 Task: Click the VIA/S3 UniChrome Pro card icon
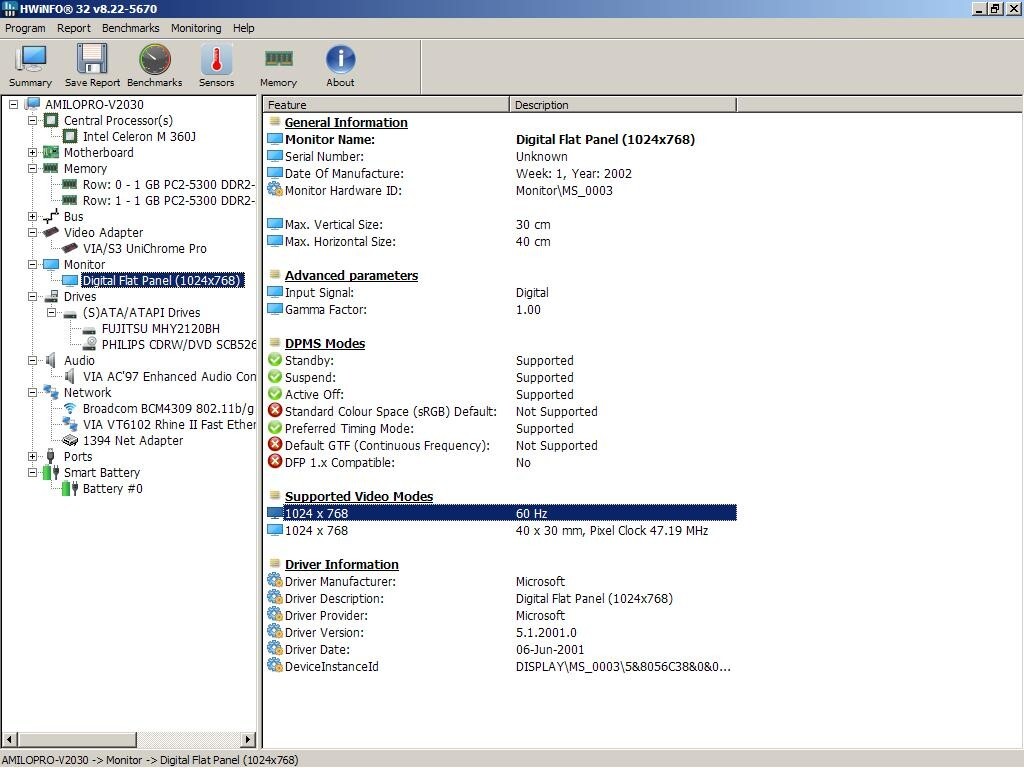(70, 248)
